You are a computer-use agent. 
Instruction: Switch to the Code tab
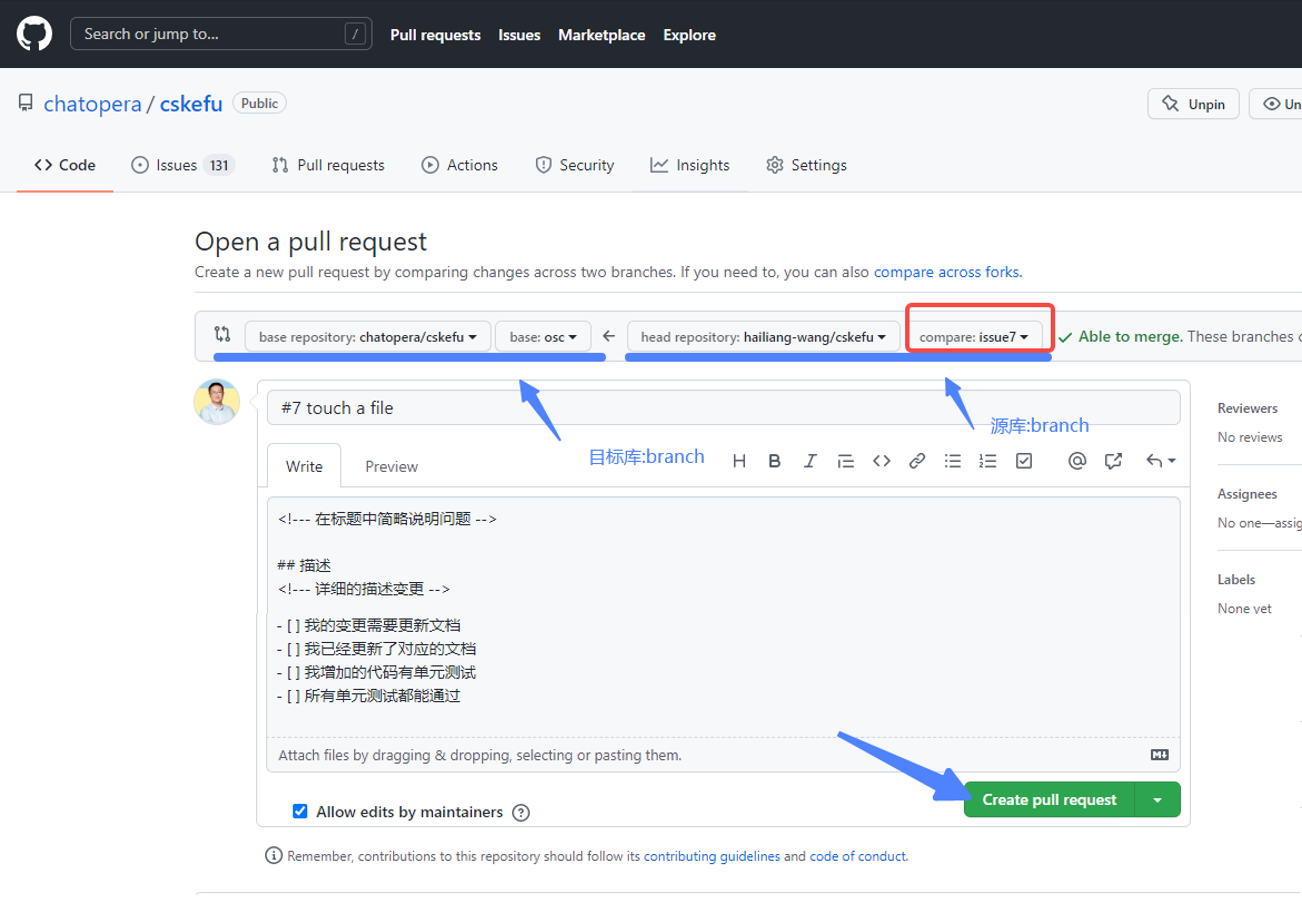click(65, 165)
